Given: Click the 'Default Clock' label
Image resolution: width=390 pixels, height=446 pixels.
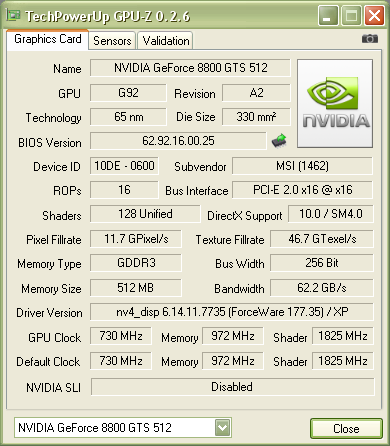Looking at the screenshot, I should (x=48, y=362).
